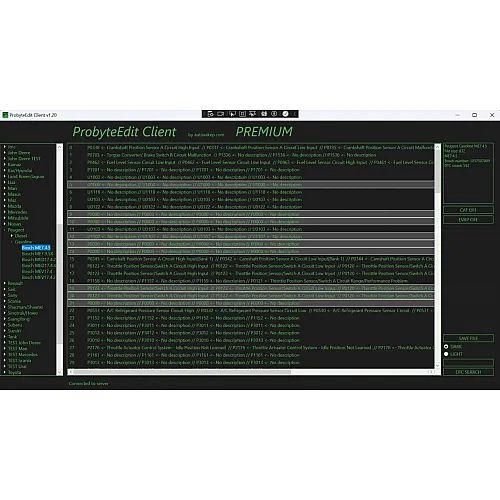500x500 pixels.
Task: Select the Ssangyong tree item
Action: click(x=19, y=319)
